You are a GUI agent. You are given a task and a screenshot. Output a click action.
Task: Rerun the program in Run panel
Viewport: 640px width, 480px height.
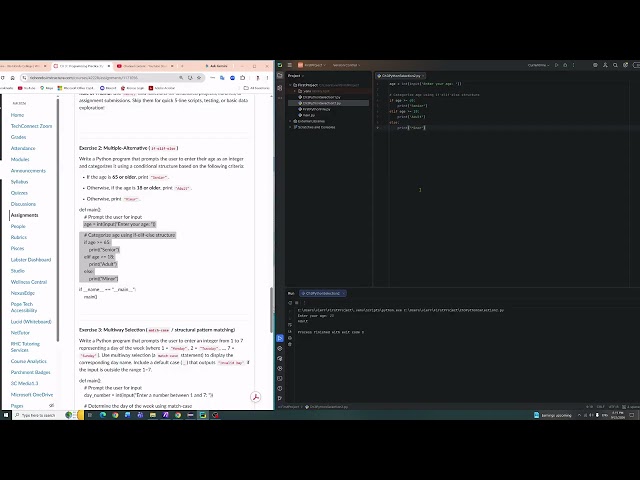point(290,303)
